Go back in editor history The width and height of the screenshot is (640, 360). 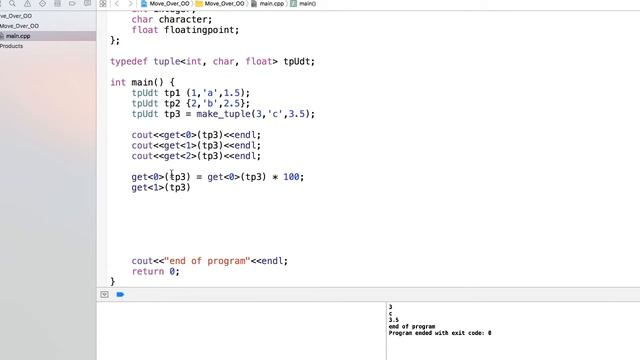point(117,4)
